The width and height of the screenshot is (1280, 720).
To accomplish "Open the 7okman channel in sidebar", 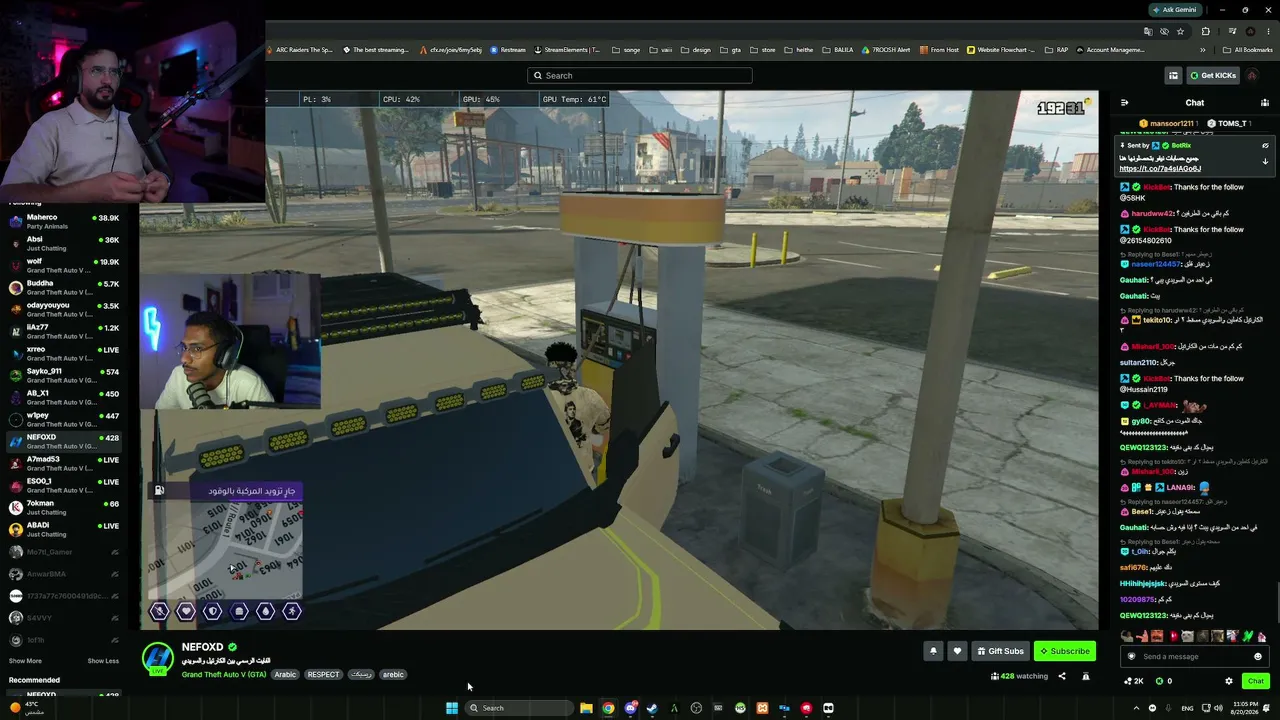I will (x=63, y=507).
